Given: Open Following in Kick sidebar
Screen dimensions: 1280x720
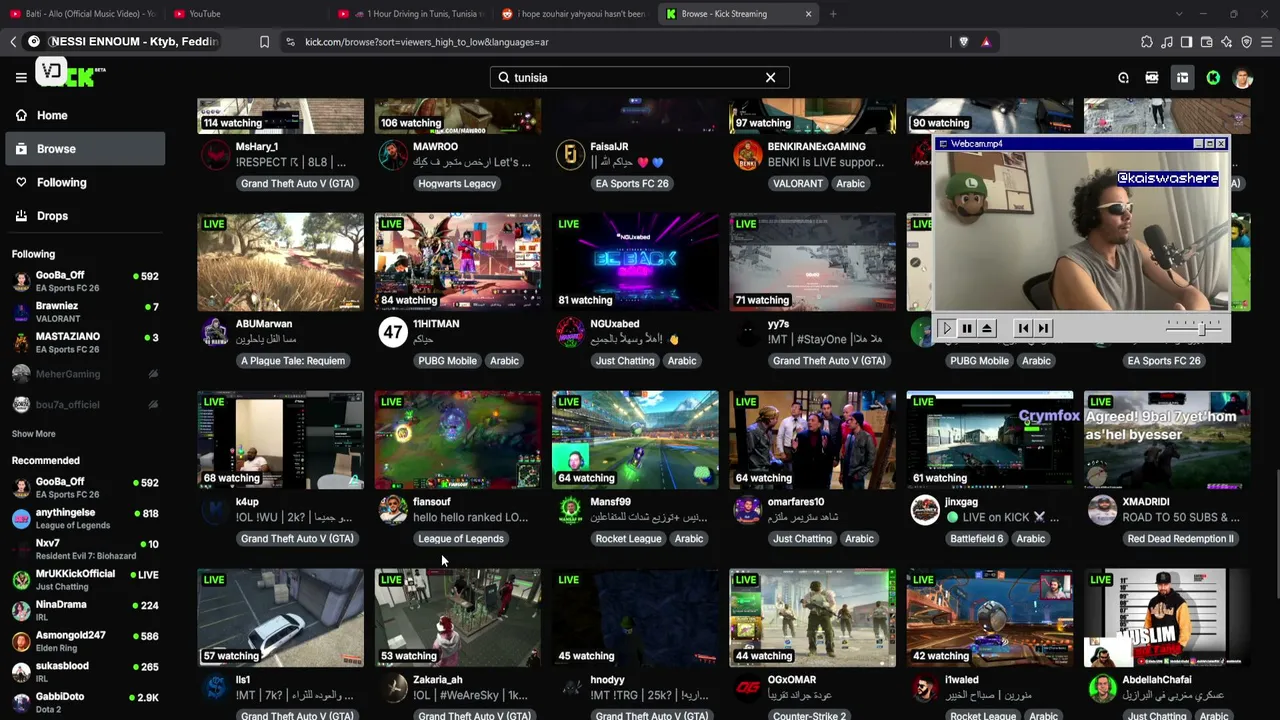Looking at the screenshot, I should (85, 182).
